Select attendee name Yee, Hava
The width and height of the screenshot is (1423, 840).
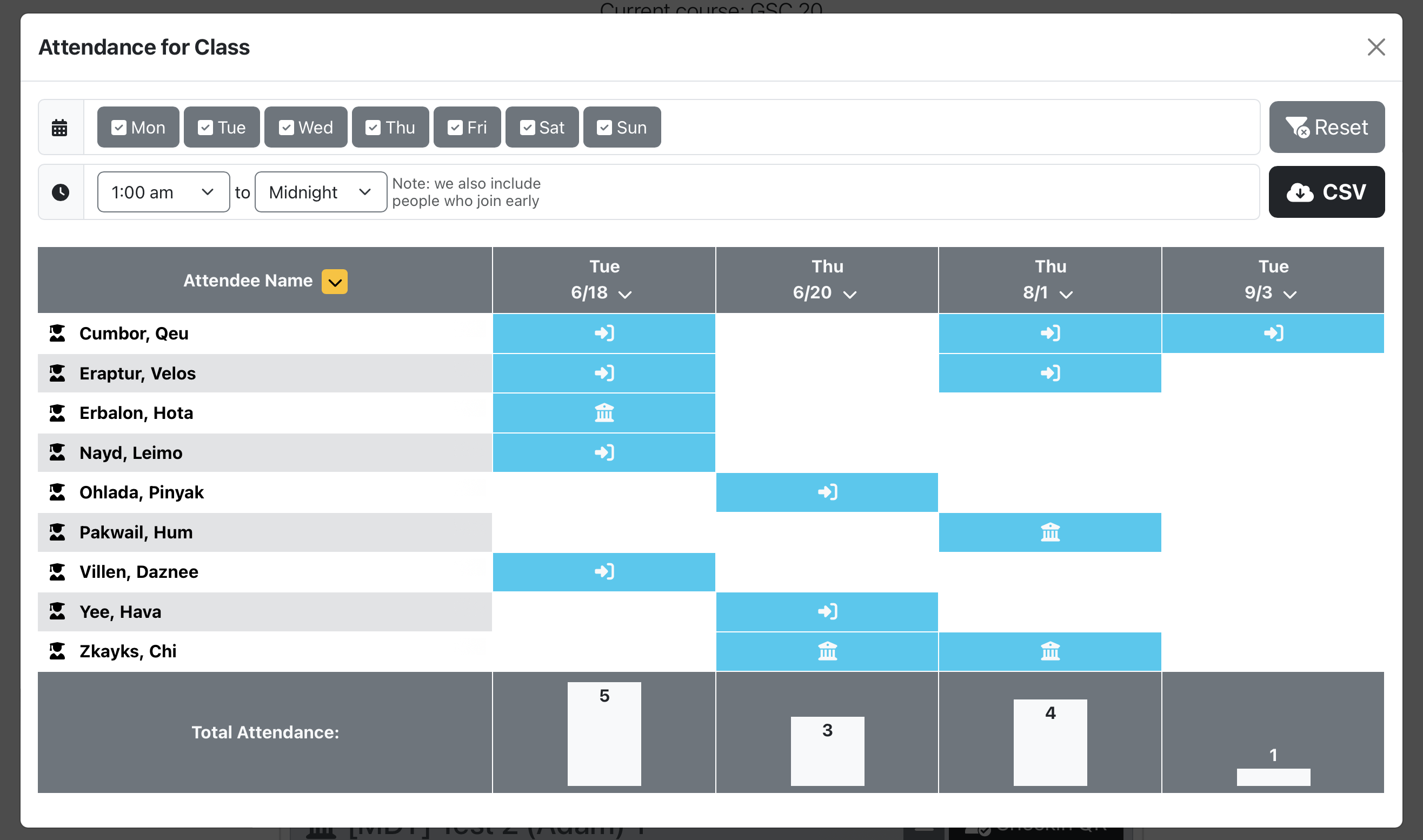120,611
